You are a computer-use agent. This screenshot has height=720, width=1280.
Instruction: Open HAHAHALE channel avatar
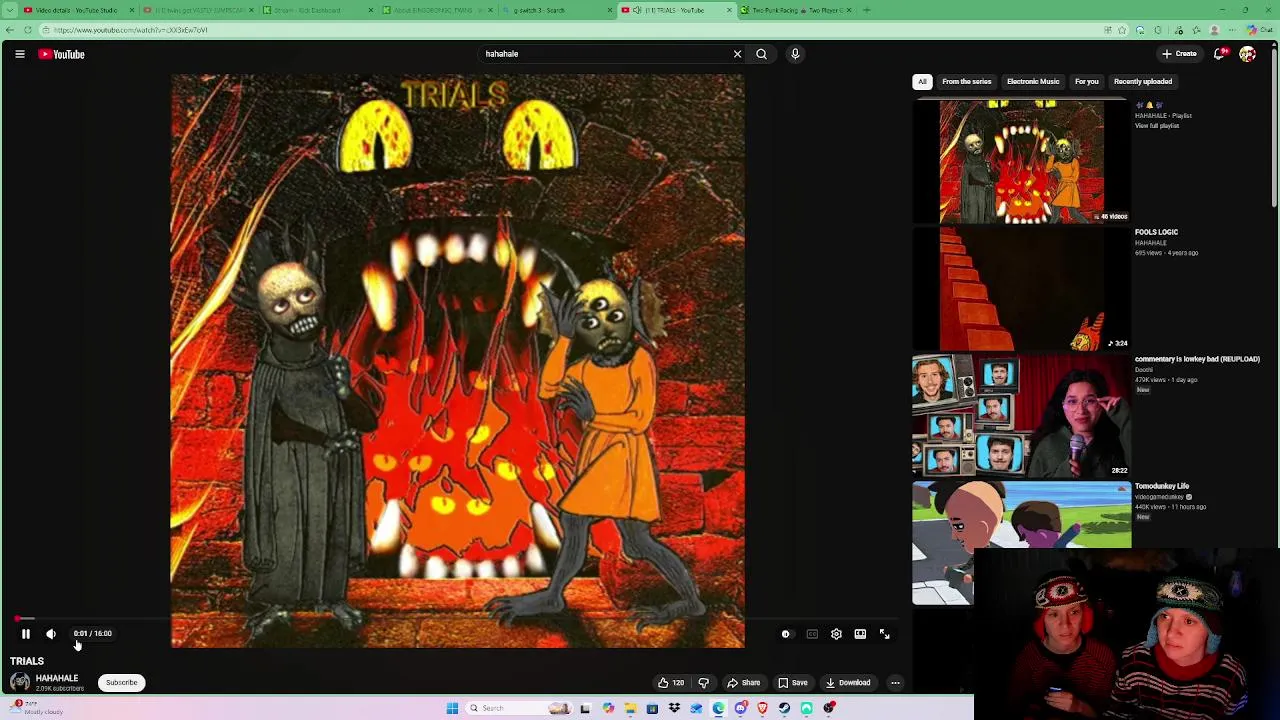[x=20, y=682]
